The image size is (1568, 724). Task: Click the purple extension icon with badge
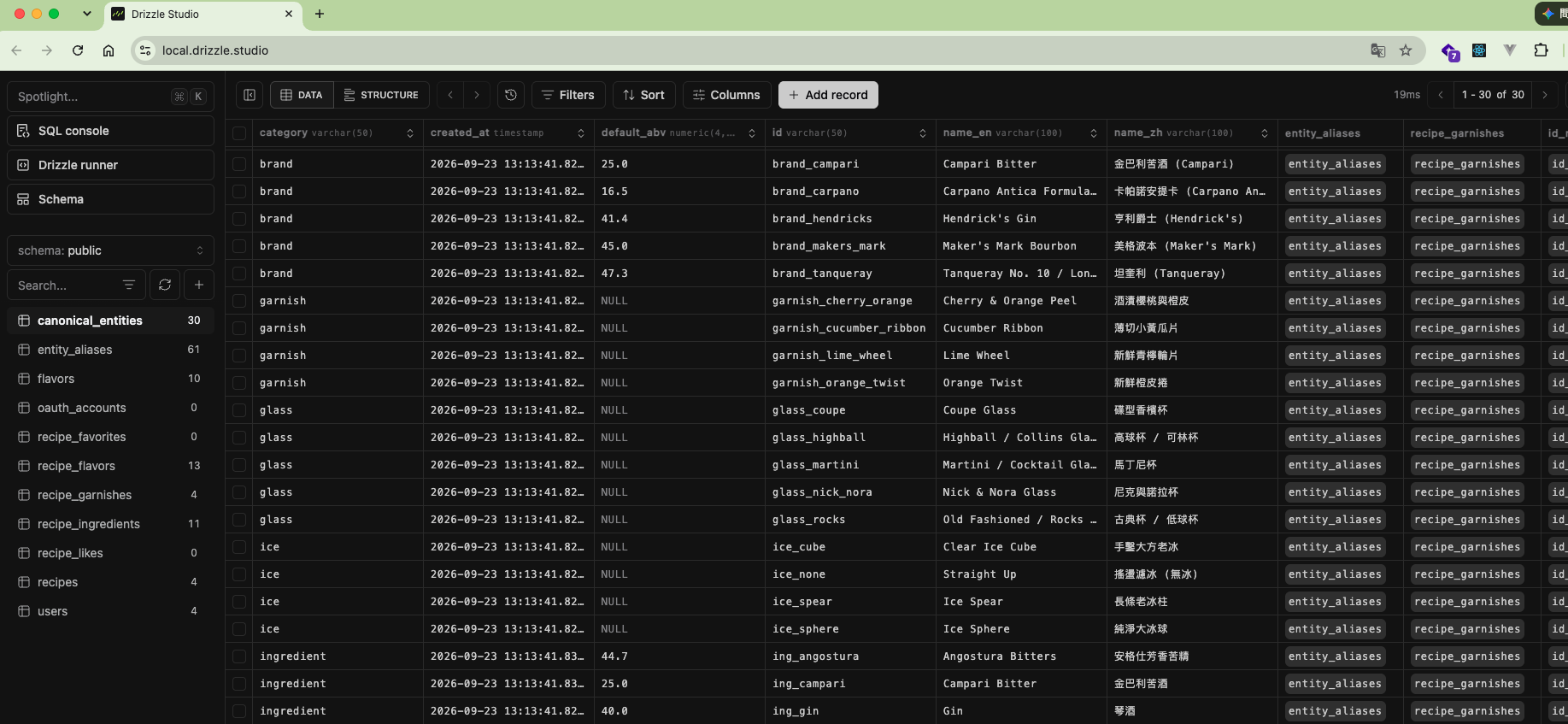click(1450, 51)
